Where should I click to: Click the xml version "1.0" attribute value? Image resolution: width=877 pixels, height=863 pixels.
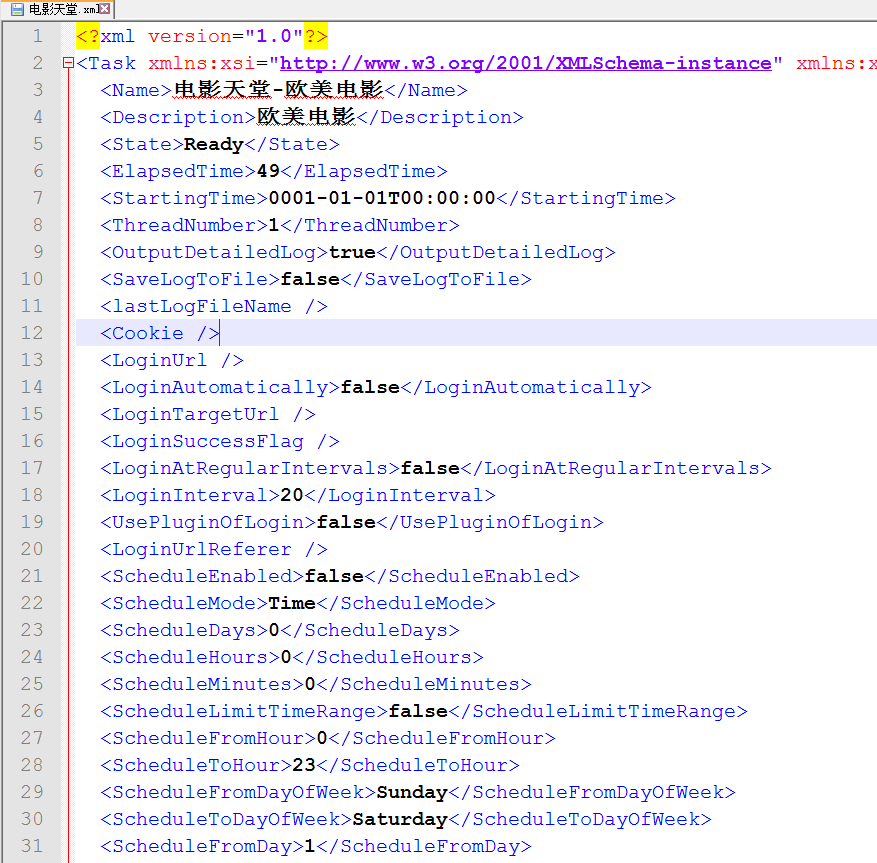point(274,36)
